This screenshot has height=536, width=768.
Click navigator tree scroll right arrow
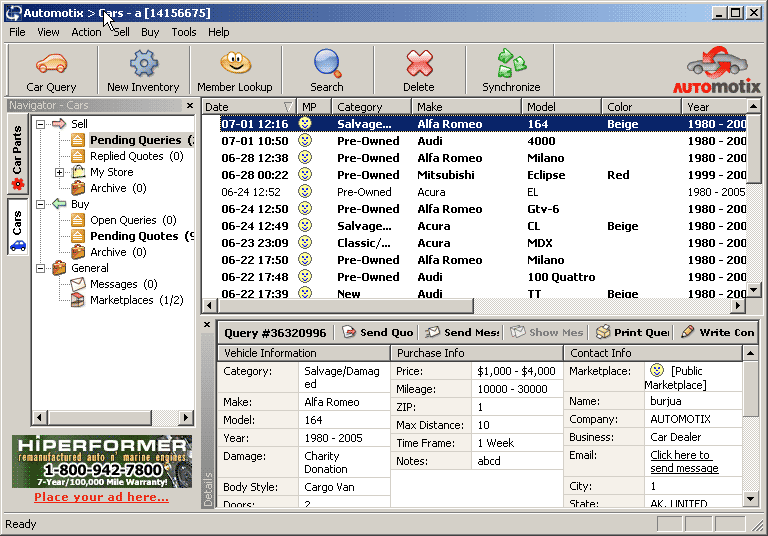(185, 418)
